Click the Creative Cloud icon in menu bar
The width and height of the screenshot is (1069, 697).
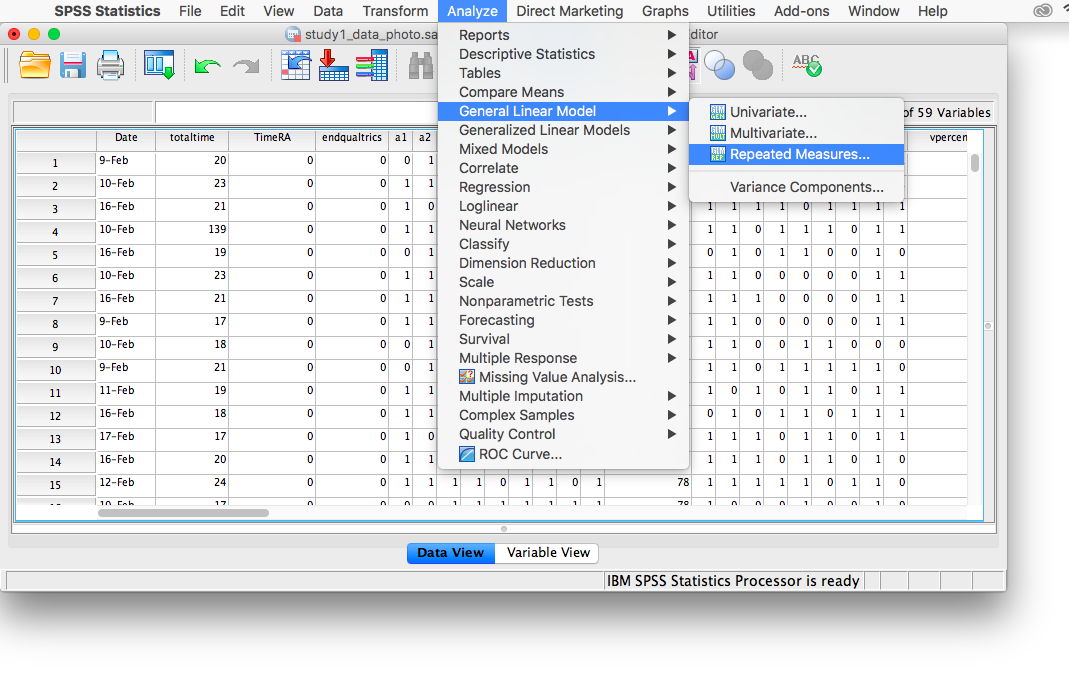1042,11
